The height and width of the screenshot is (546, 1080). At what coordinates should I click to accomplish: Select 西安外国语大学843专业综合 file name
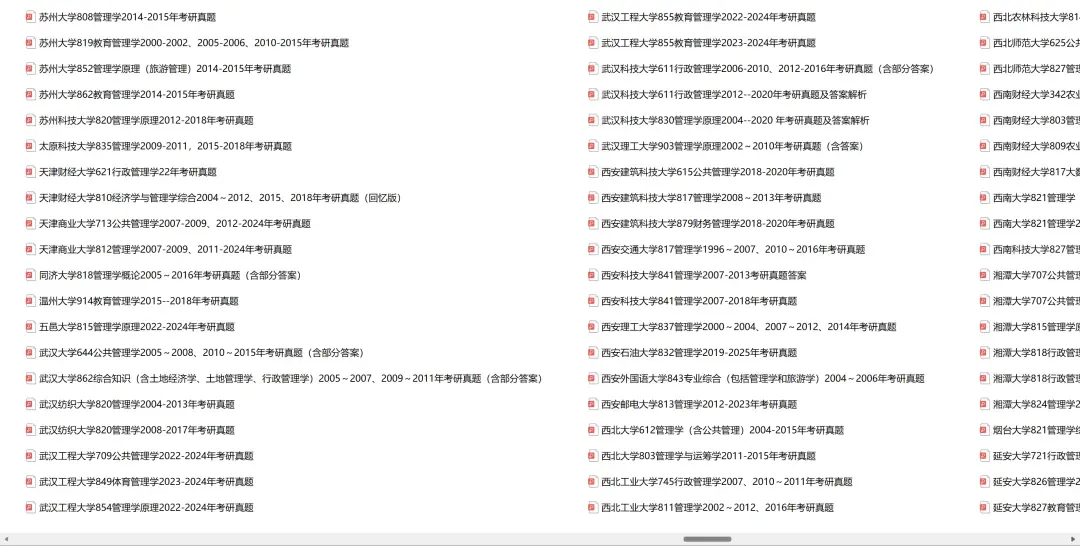tap(763, 379)
